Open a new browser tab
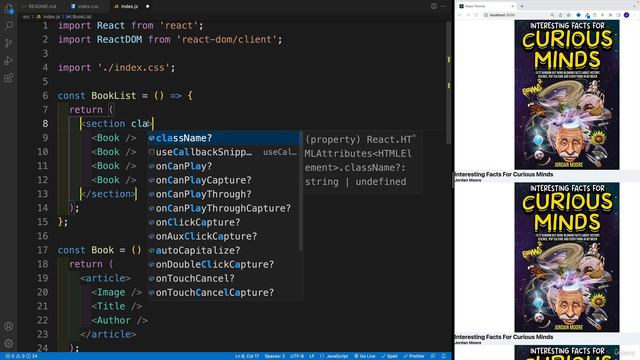Screen dimensions: 640x360 522,6
